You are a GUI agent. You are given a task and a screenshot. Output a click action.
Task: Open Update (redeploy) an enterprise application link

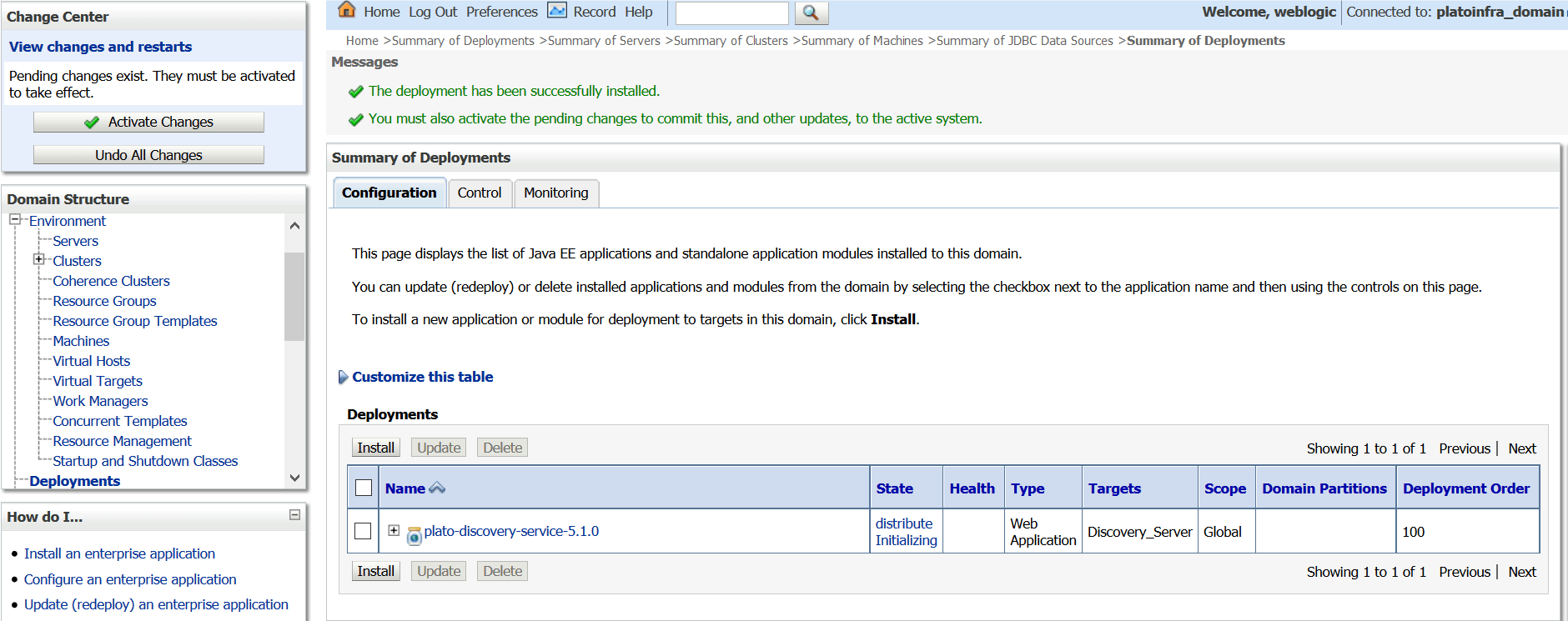coord(156,604)
